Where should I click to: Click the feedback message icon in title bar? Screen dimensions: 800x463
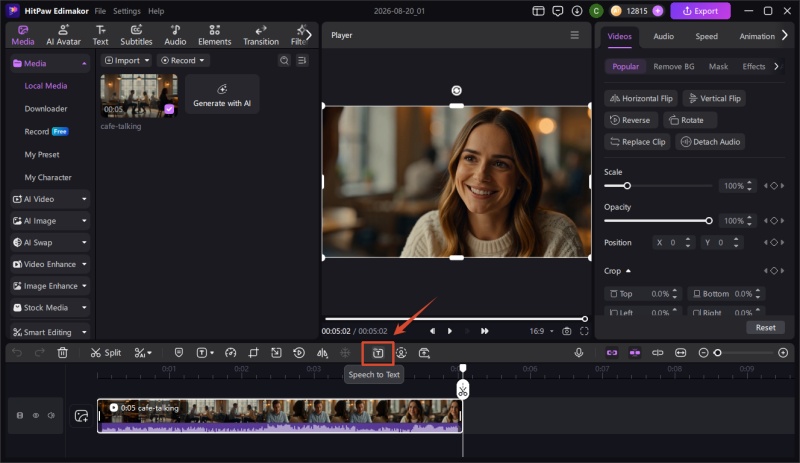tap(558, 11)
